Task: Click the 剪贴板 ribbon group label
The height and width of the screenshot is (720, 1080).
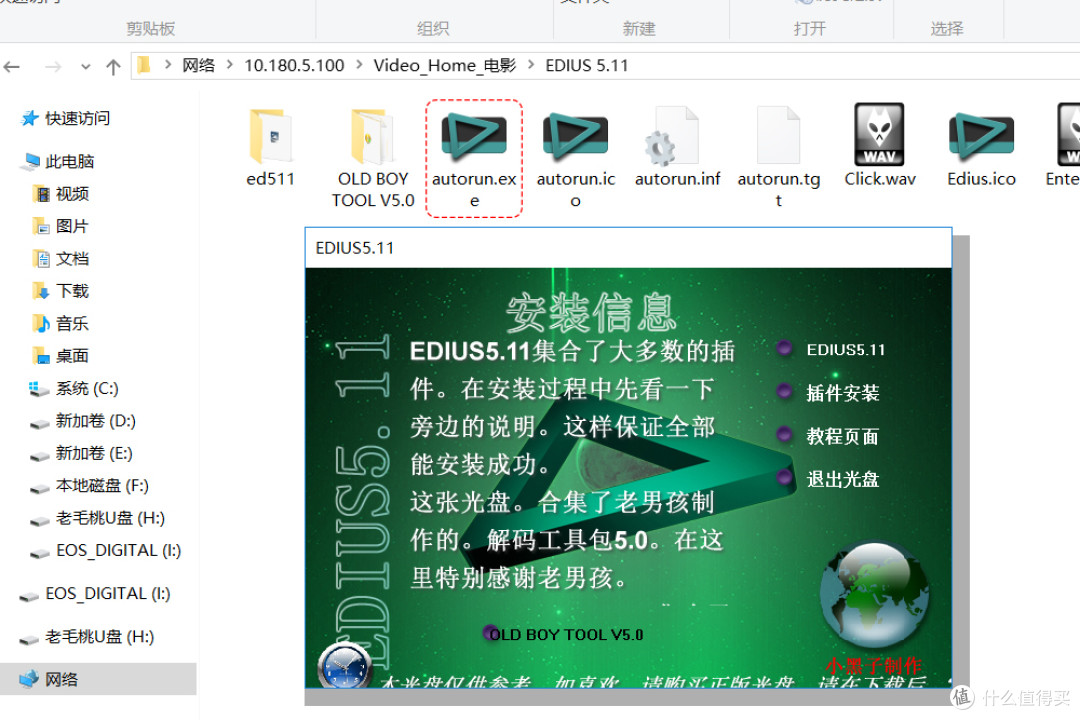Action: (151, 28)
